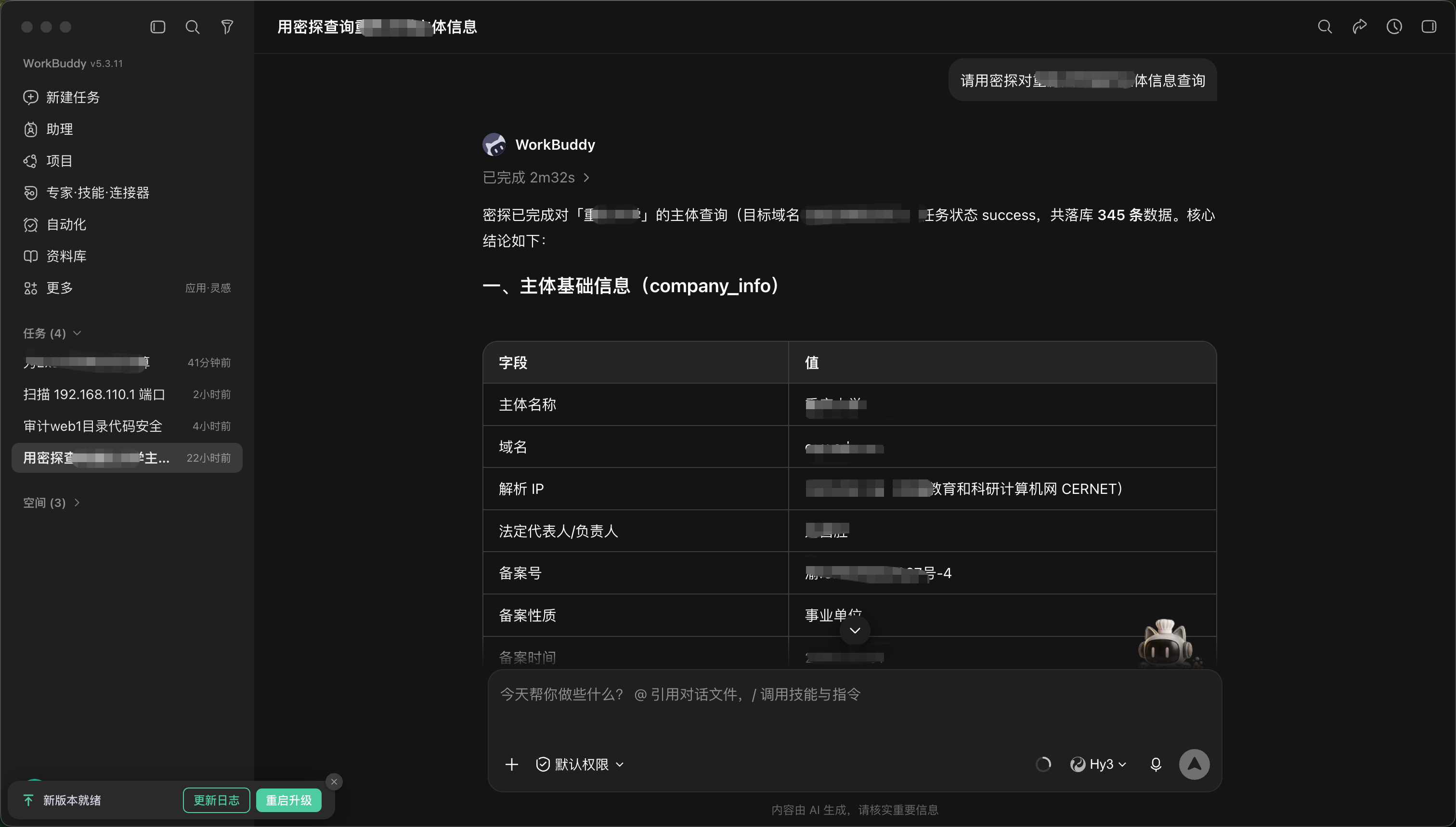Click the WorkBuddy avatar icon

(x=494, y=145)
